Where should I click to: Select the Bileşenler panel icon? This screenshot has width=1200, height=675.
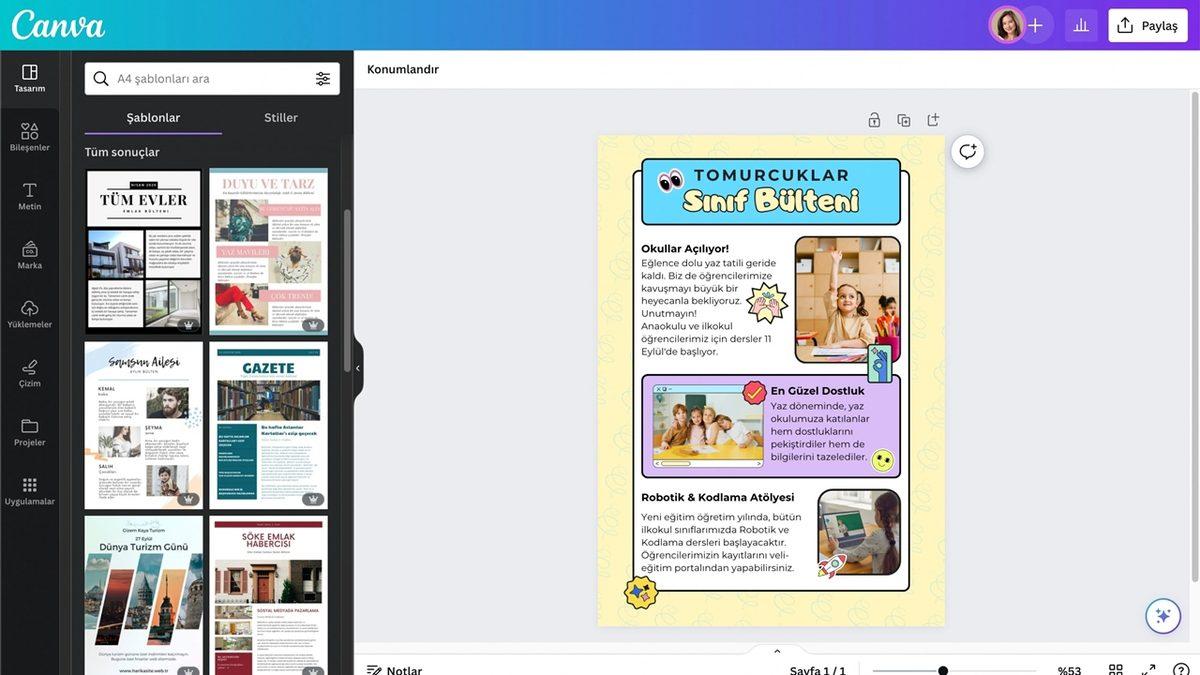coord(29,130)
